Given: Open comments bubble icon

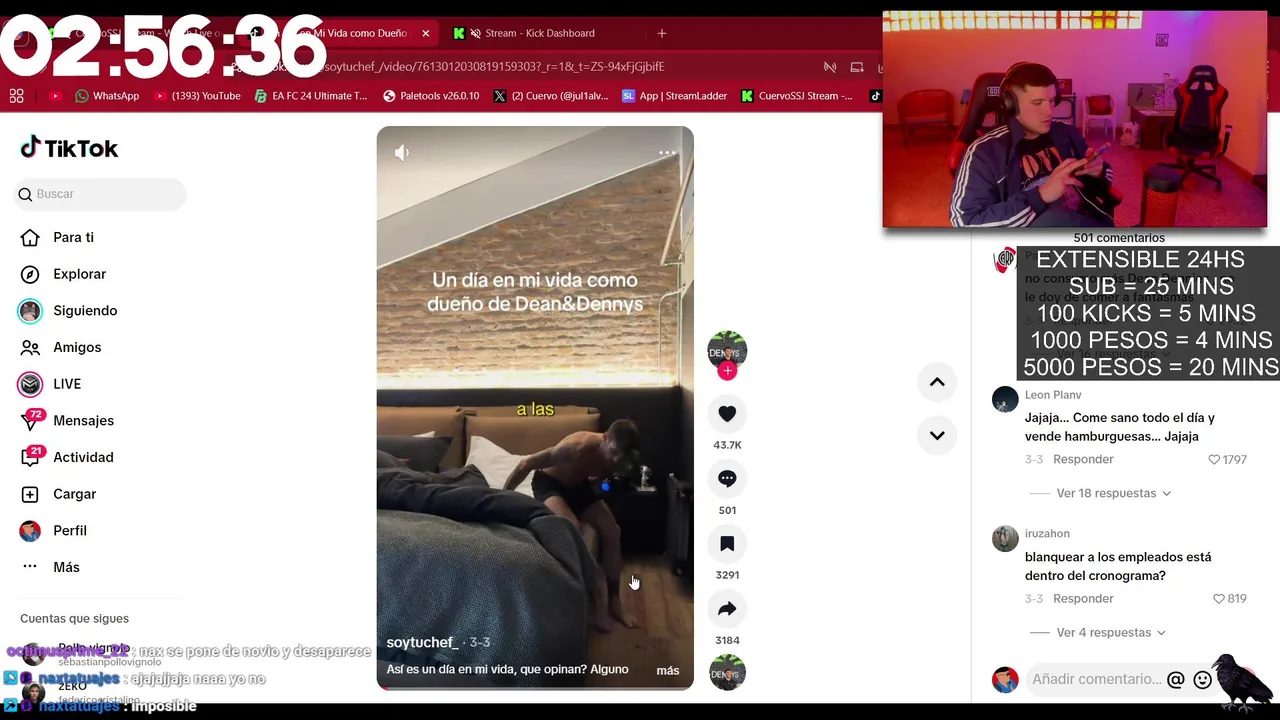Looking at the screenshot, I should [727, 479].
